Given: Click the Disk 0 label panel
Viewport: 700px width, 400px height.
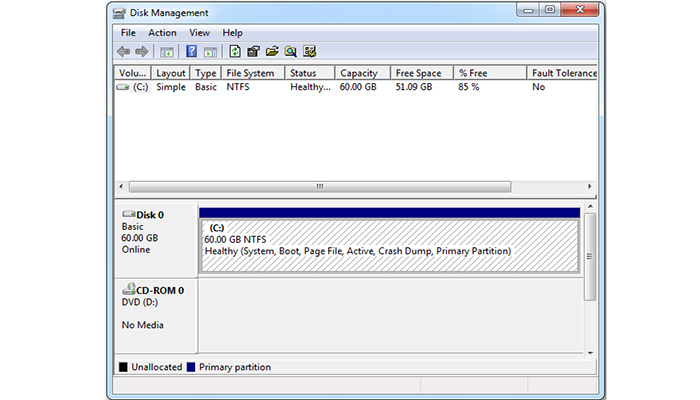Looking at the screenshot, I should 156,240.
